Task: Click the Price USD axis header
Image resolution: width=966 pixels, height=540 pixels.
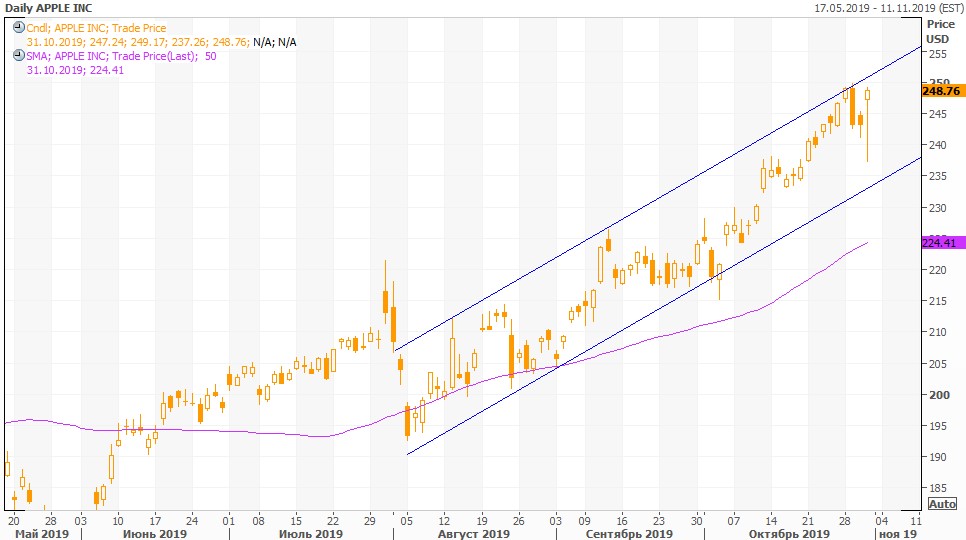Action: pyautogui.click(x=938, y=31)
